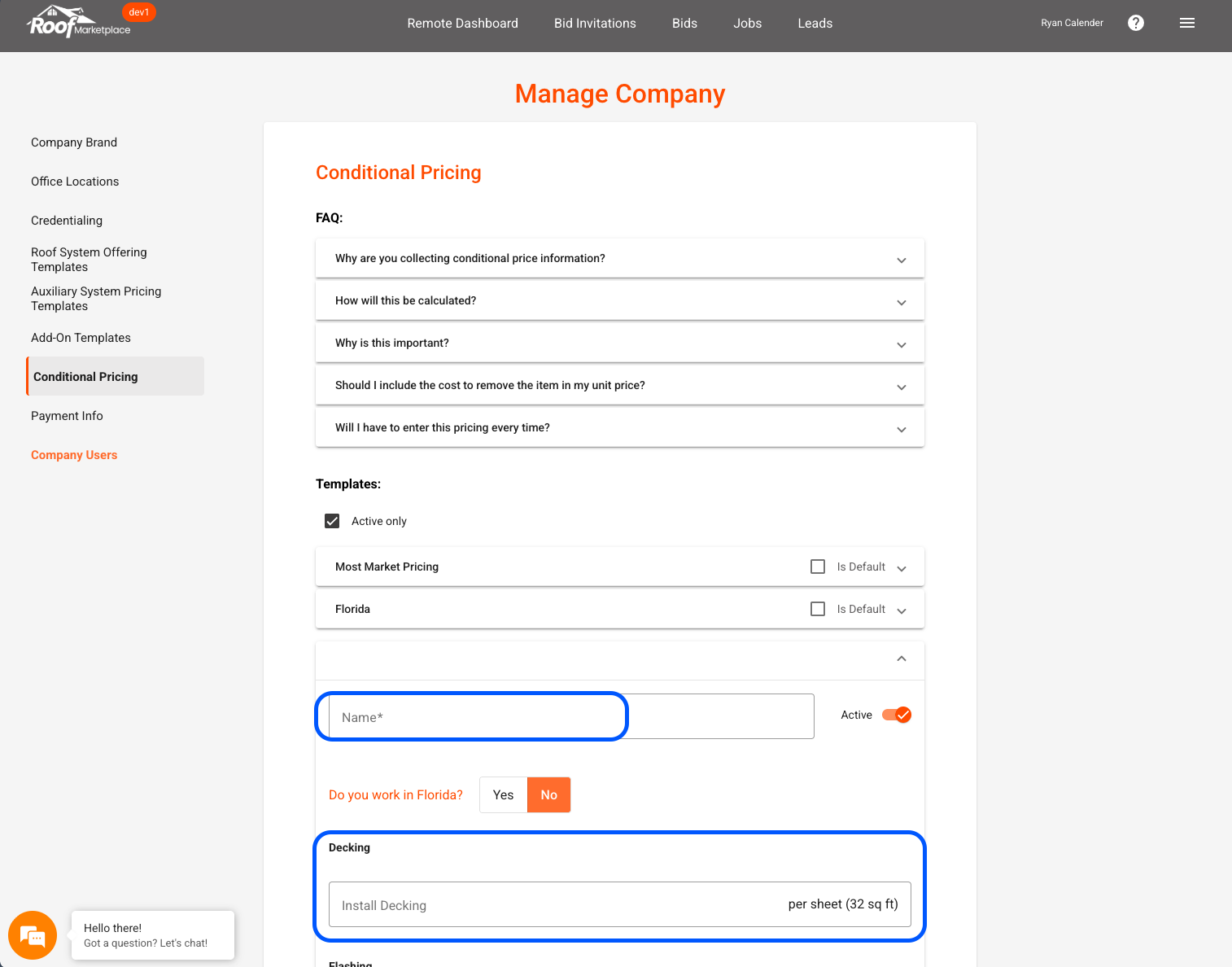Viewport: 1232px width, 967px height.
Task: Expand the Florida template chevron
Action: [902, 610]
